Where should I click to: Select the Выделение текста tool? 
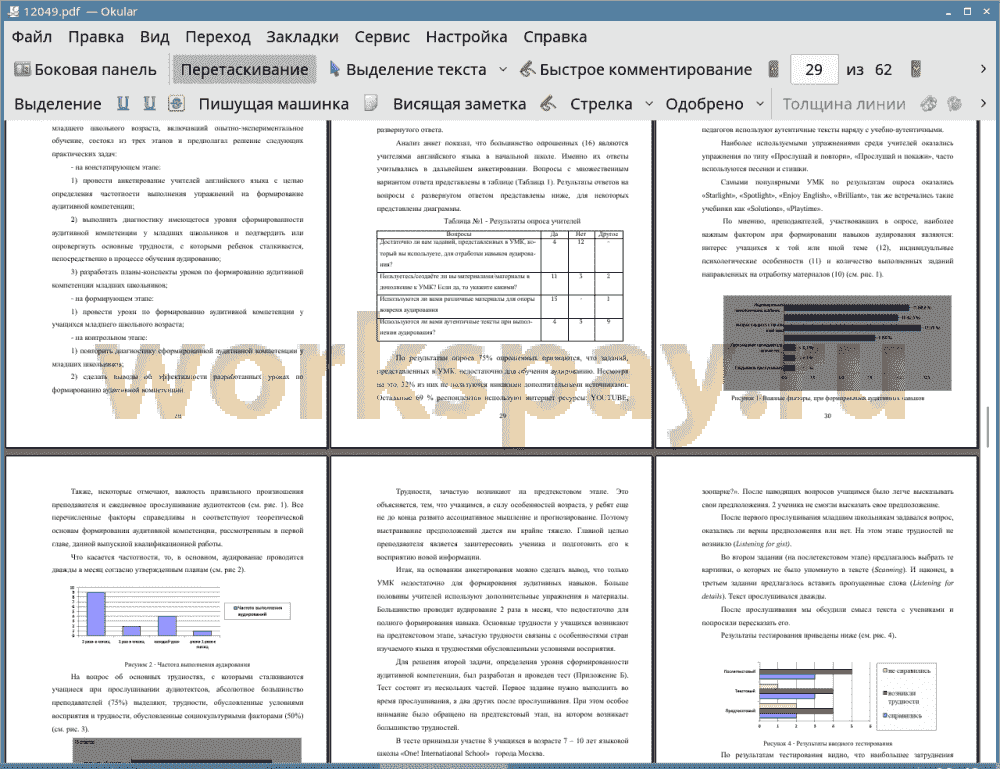408,70
